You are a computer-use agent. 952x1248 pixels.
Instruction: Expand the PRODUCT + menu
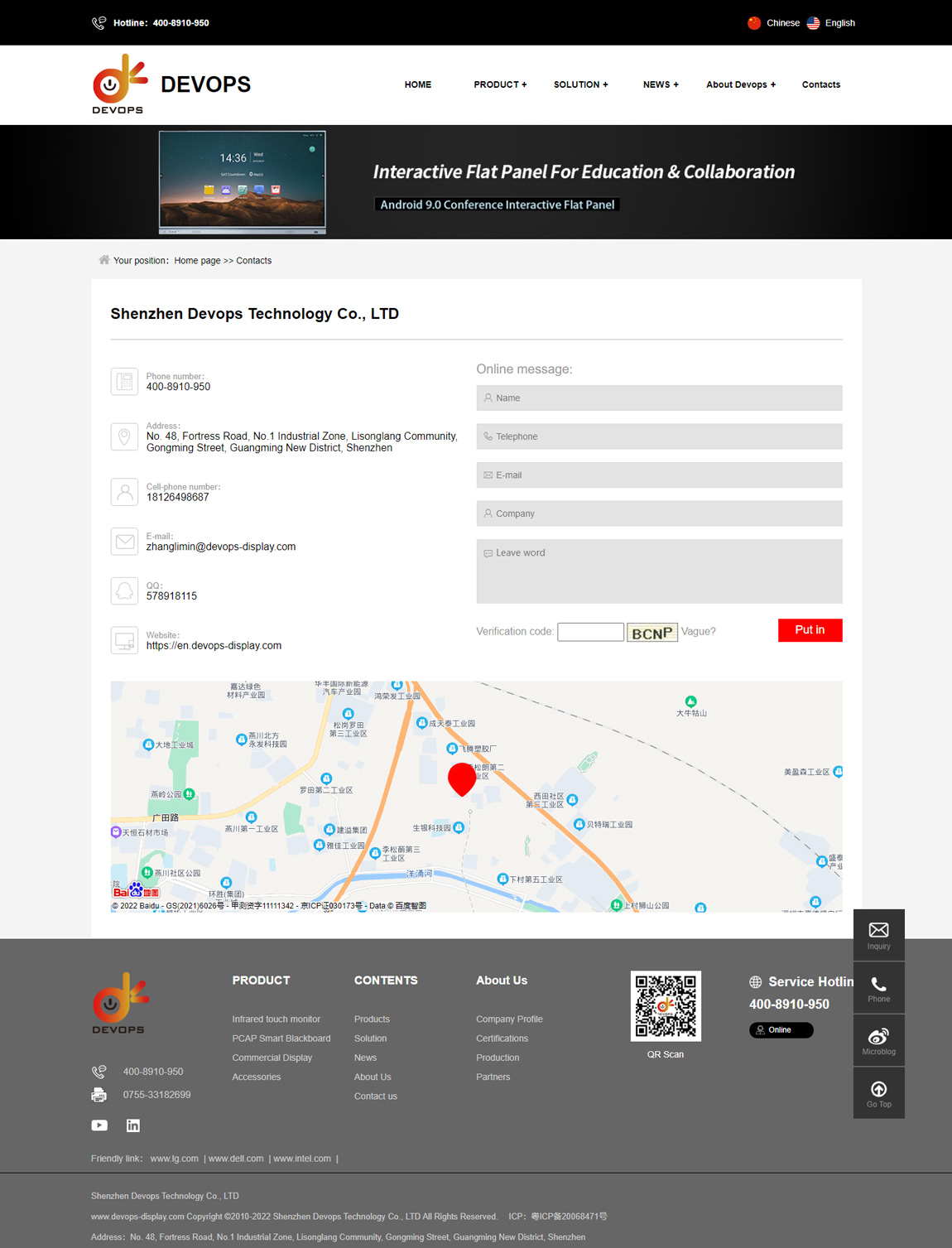point(500,84)
